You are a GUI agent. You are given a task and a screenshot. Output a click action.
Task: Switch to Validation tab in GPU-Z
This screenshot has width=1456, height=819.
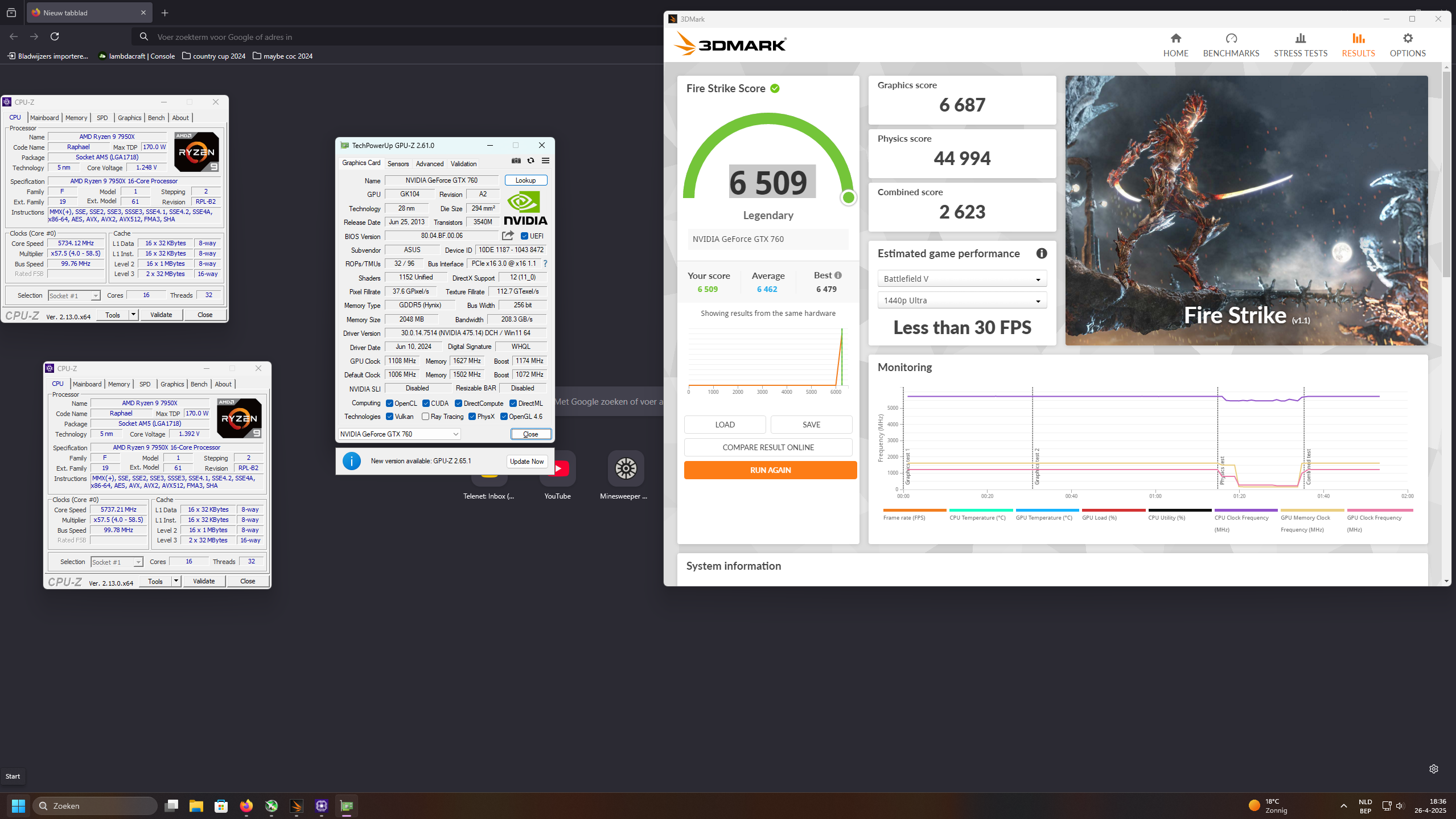463,164
